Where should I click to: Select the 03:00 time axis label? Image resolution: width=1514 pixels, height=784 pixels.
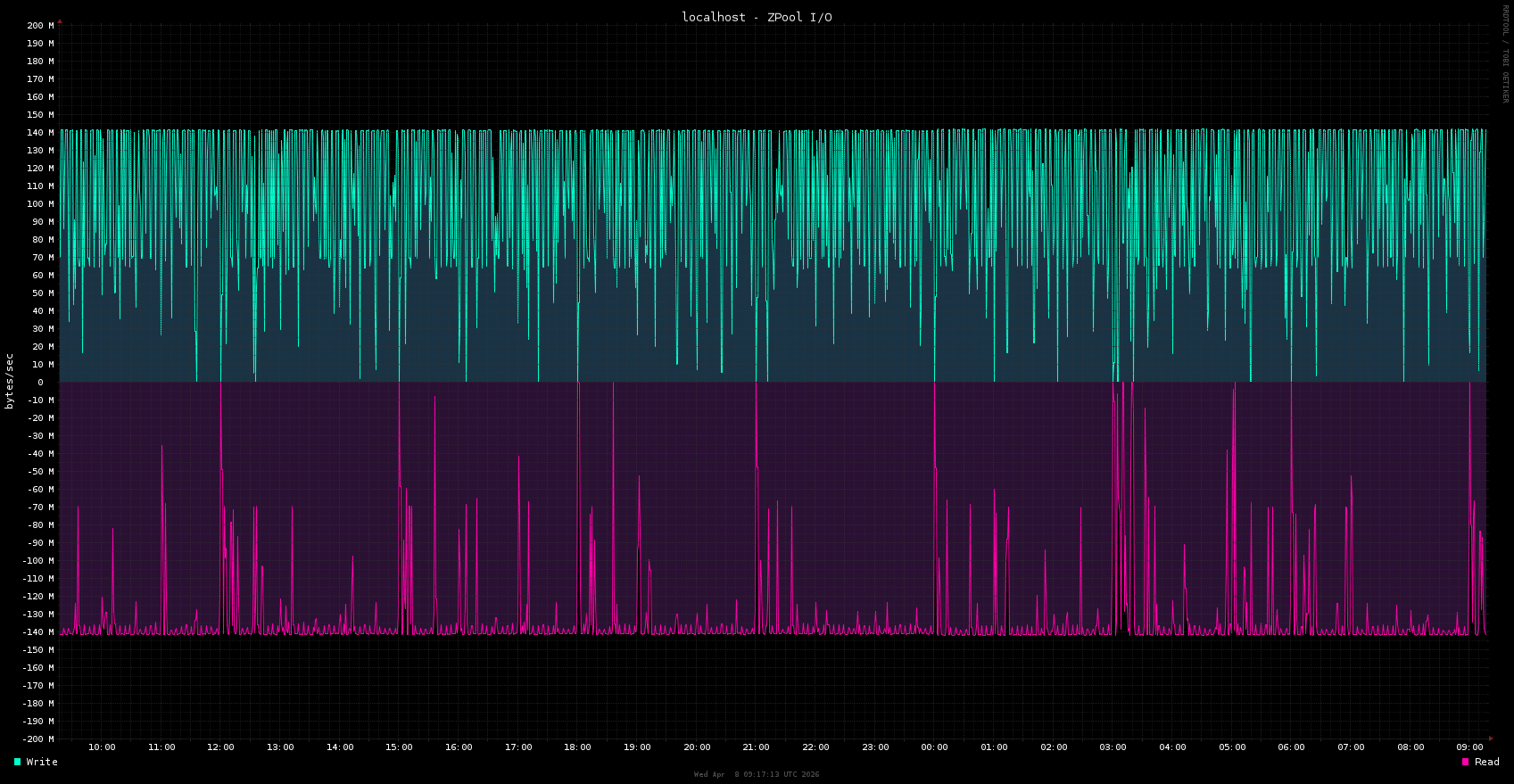coord(1113,747)
